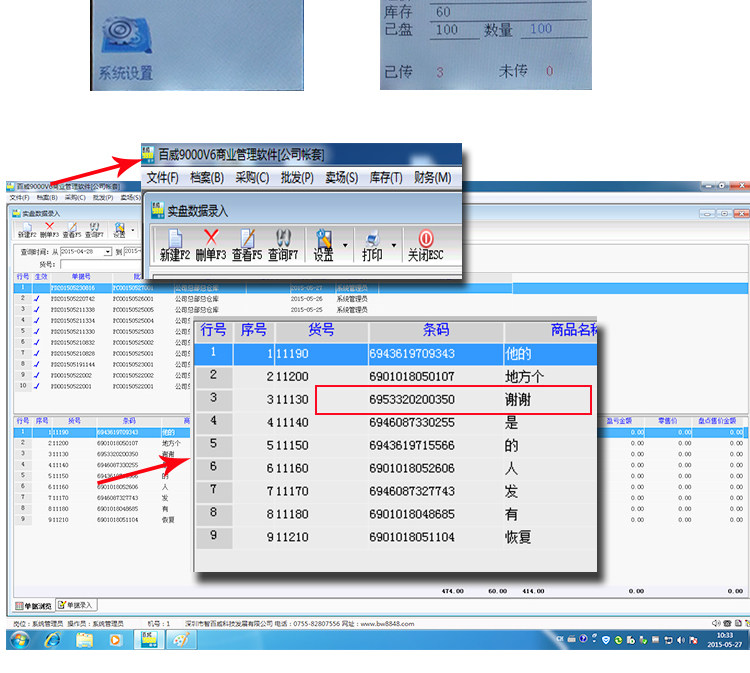
Task: Toggle 生效 checkmark for PD201505210832 row
Action: (37, 342)
